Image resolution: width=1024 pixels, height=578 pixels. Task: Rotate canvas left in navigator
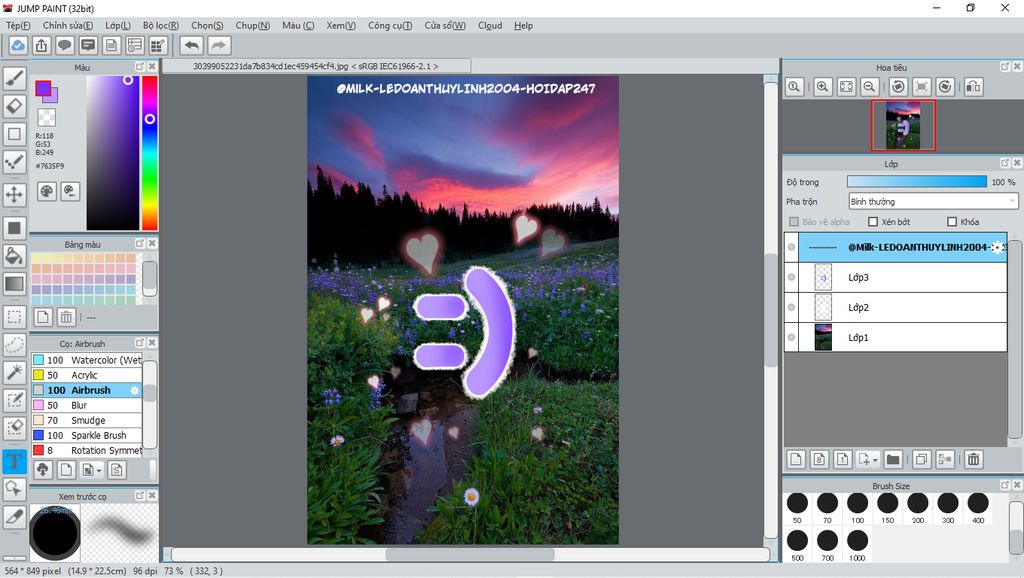tap(898, 86)
